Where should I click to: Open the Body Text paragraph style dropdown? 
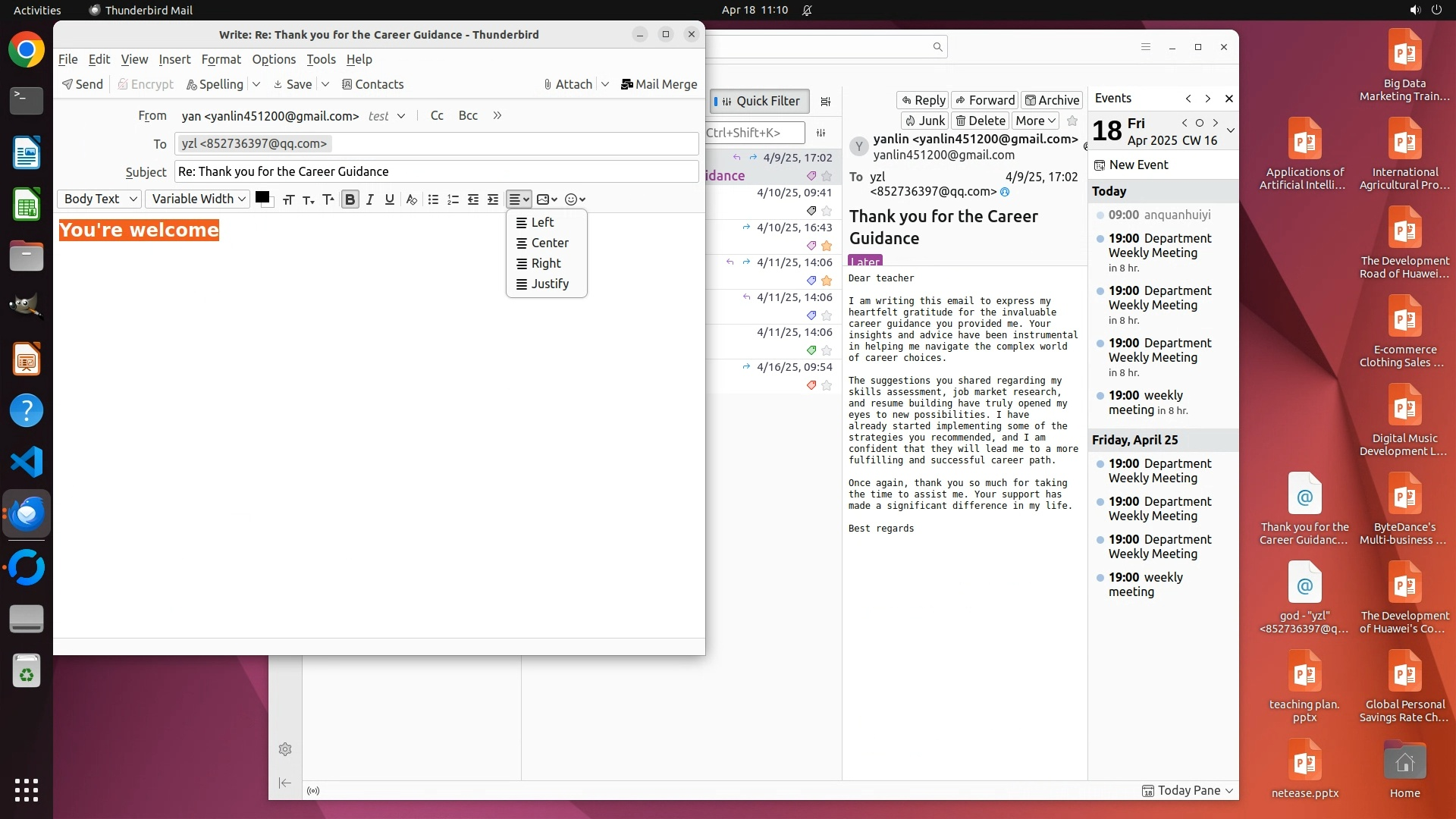(x=100, y=199)
